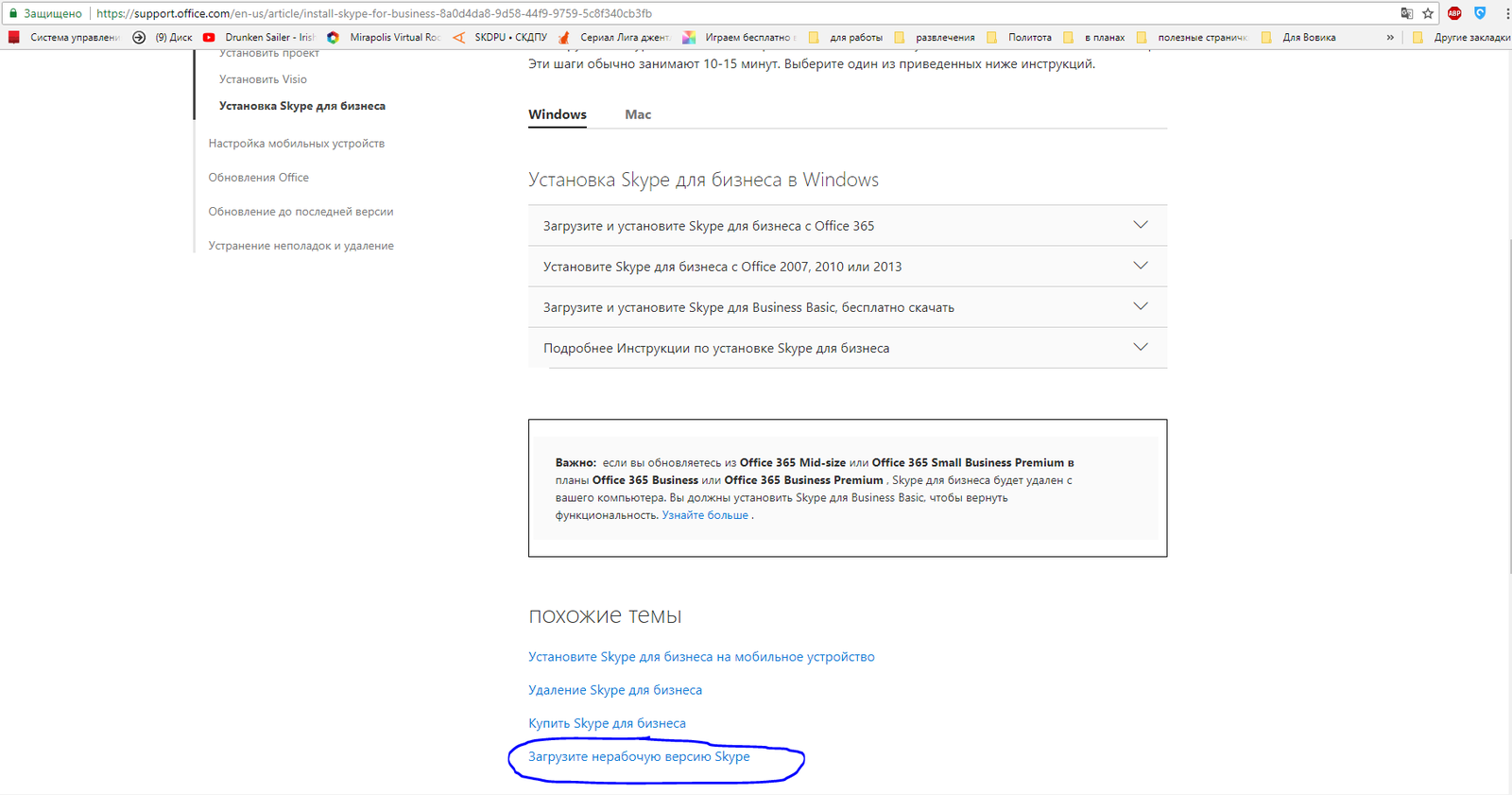Open Установить Visio in sidebar
Image resolution: width=1512 pixels, height=795 pixels.
coord(263,79)
